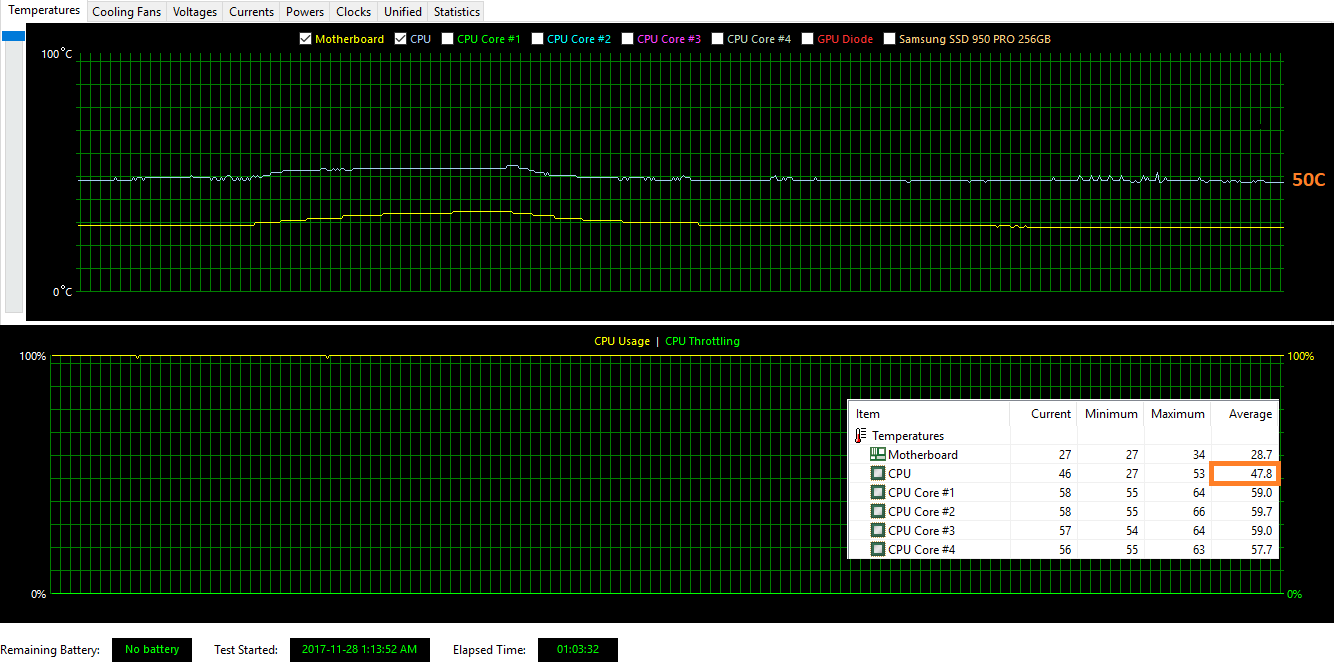Open the Voltages tab
This screenshot has height=664, width=1334.
pyautogui.click(x=194, y=12)
